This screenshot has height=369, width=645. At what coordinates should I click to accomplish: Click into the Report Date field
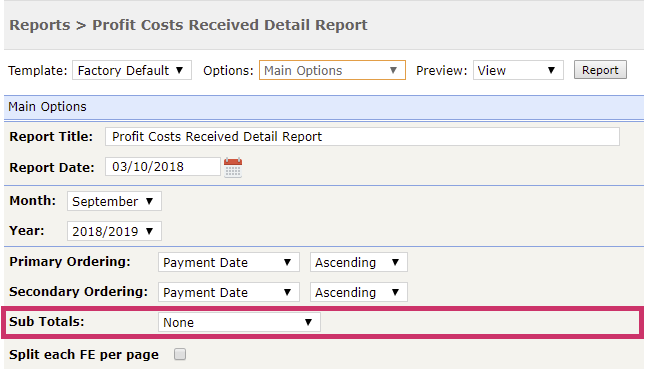(162, 167)
